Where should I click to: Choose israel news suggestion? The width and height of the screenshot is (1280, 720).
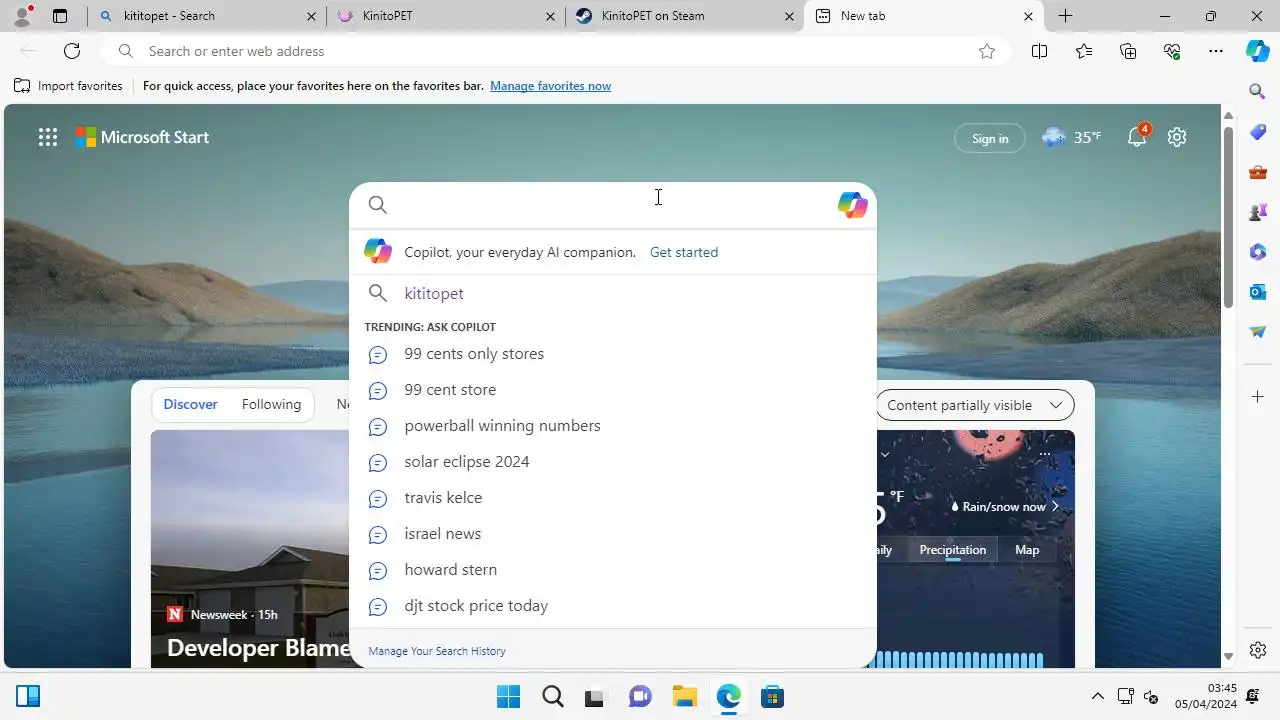613,534
